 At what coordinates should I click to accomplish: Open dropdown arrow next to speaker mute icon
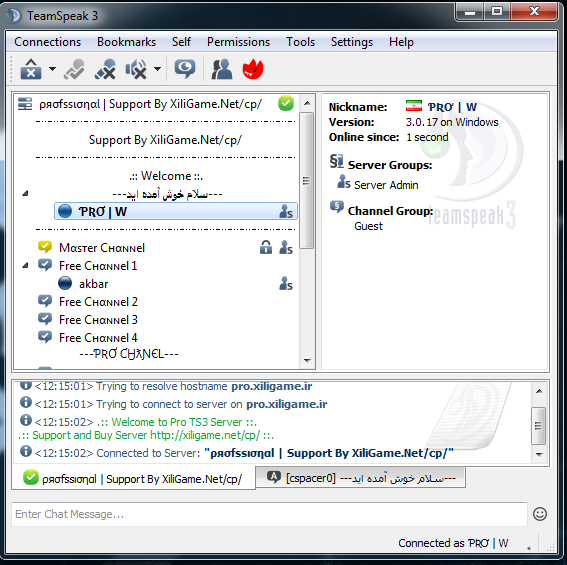(x=157, y=69)
